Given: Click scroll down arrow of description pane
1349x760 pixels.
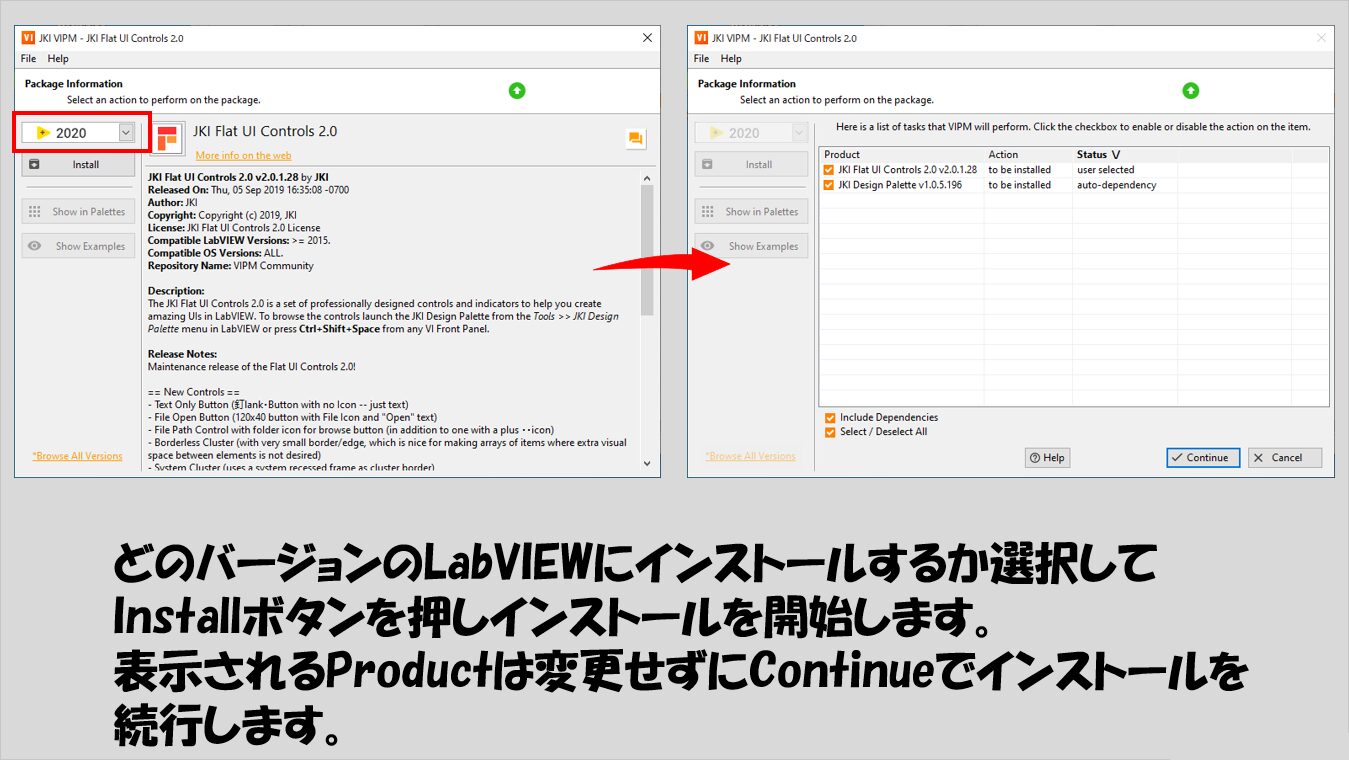Looking at the screenshot, I should (647, 464).
